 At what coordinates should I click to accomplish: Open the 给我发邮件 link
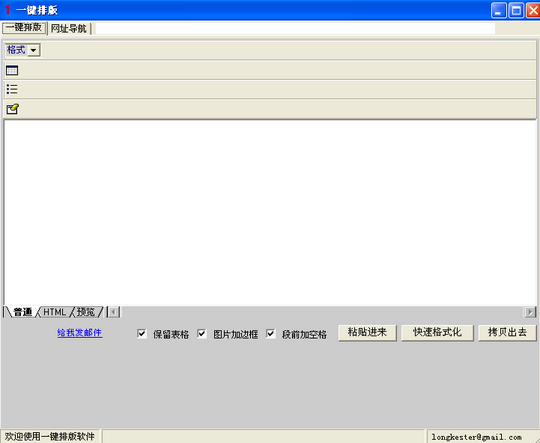[80, 333]
